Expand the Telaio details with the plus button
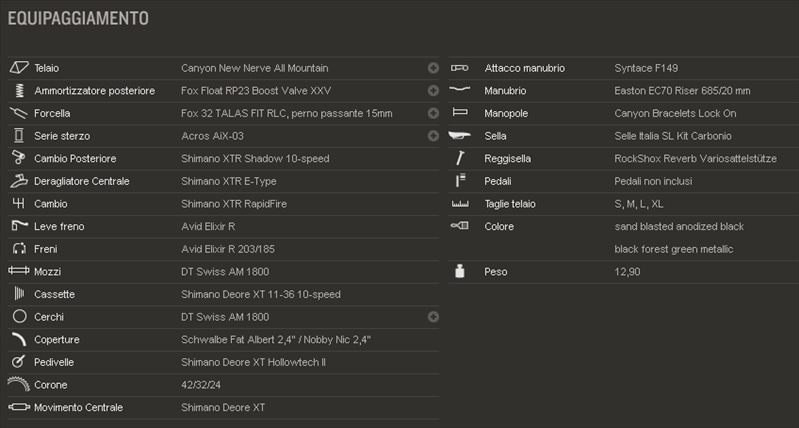 point(433,68)
